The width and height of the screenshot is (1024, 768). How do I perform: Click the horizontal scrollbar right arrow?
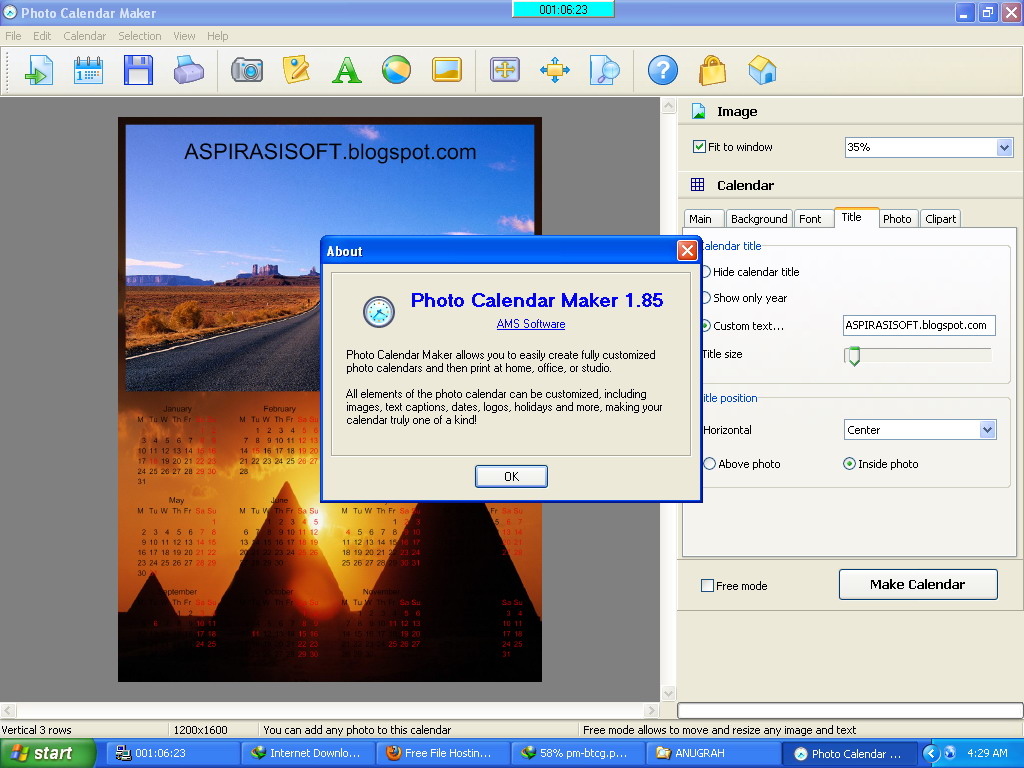tap(651, 710)
